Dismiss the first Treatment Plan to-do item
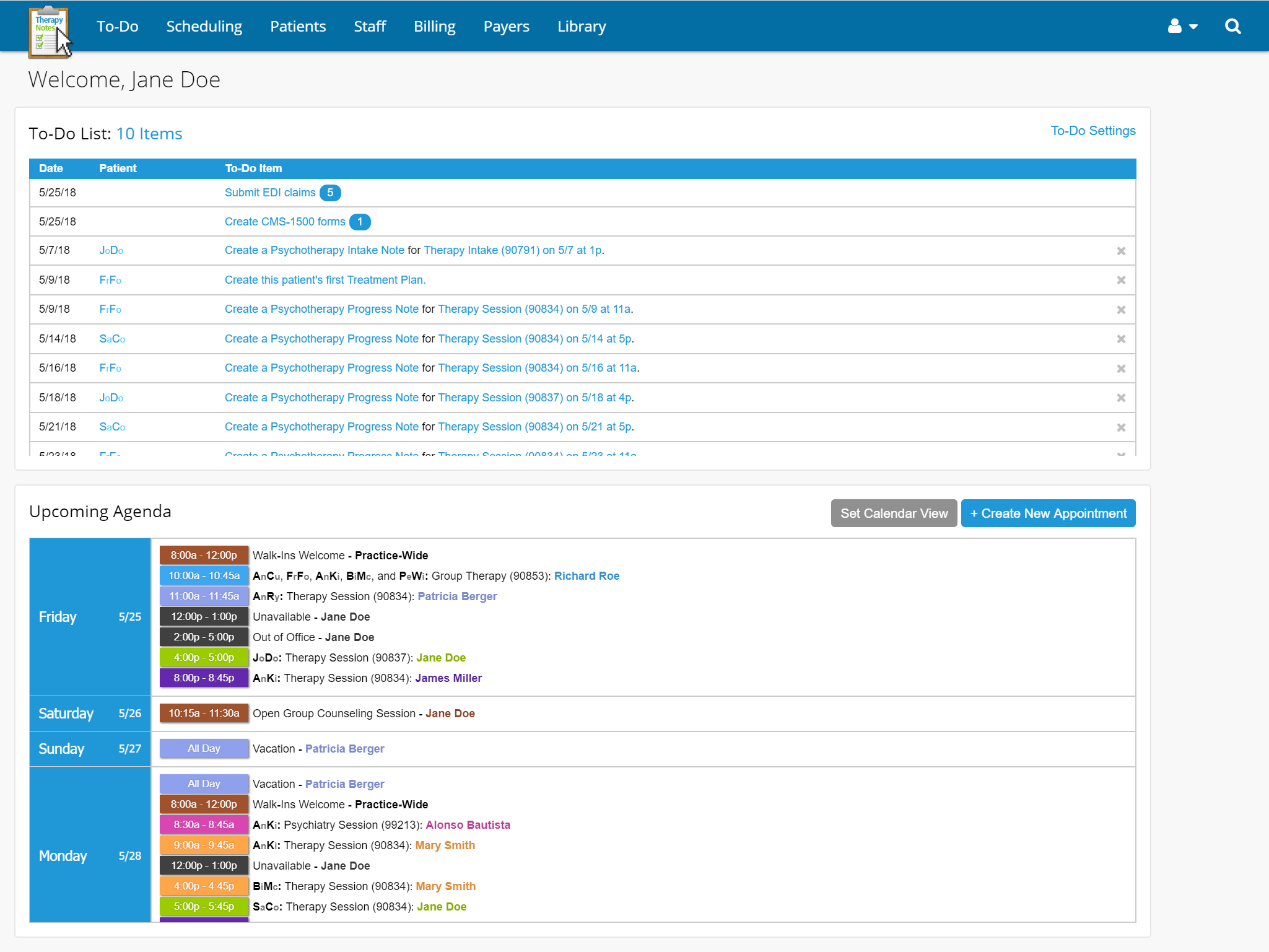1269x952 pixels. tap(1120, 280)
